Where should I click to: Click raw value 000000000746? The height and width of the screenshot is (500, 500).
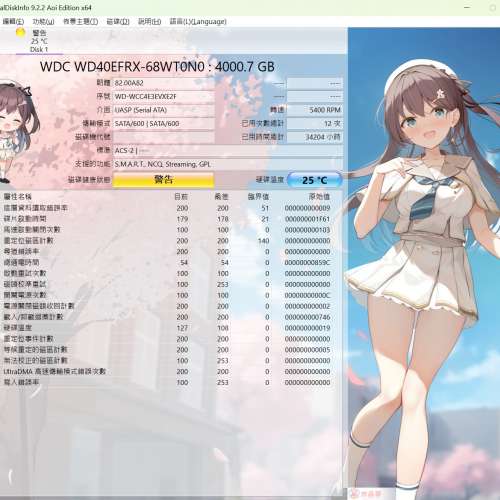click(x=307, y=317)
